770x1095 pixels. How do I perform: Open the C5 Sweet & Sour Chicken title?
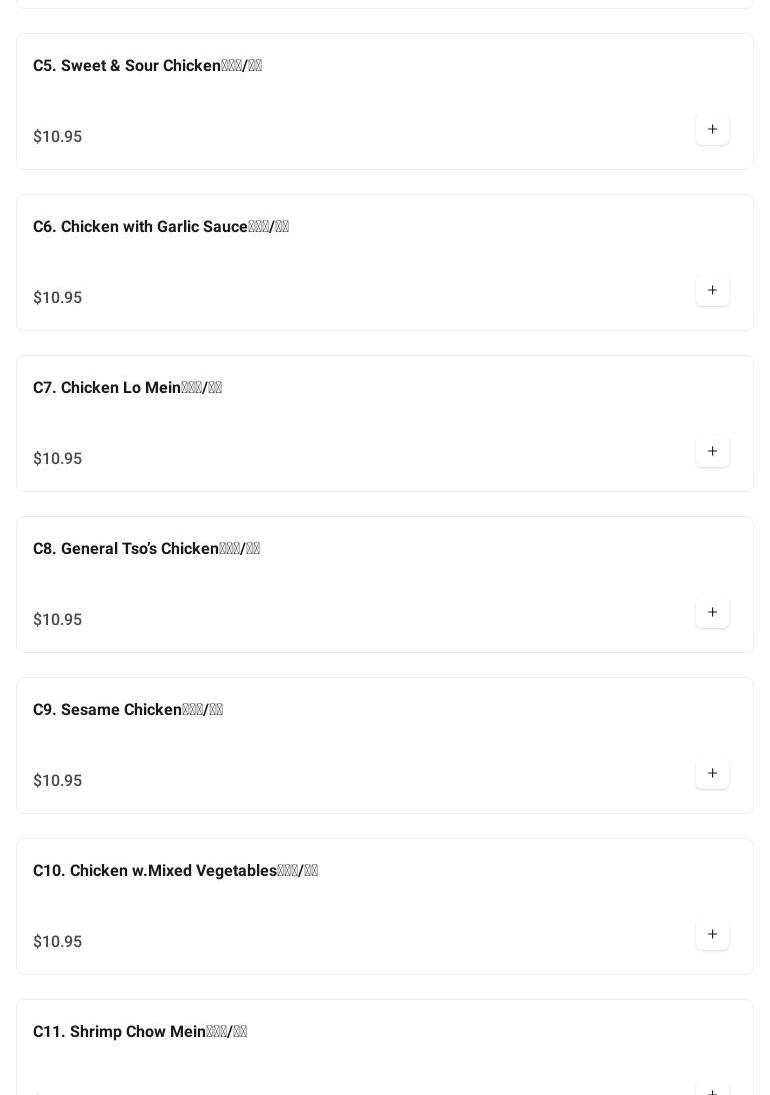click(147, 66)
